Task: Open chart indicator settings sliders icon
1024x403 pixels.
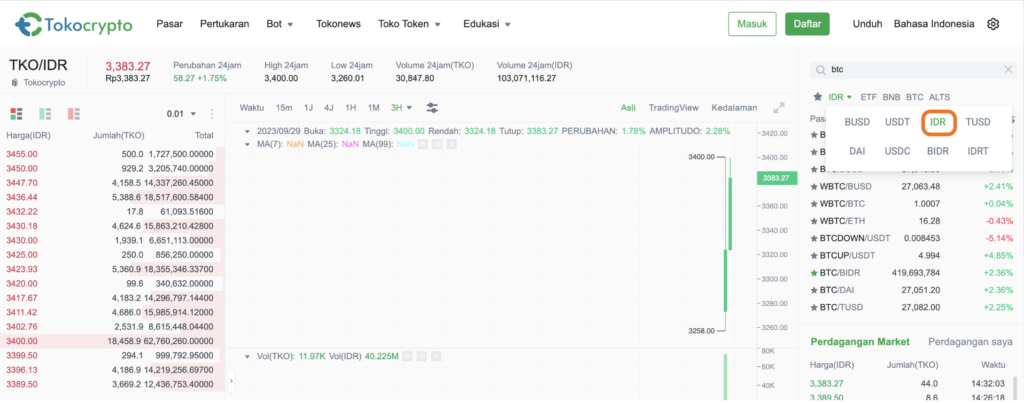Action: (x=432, y=107)
